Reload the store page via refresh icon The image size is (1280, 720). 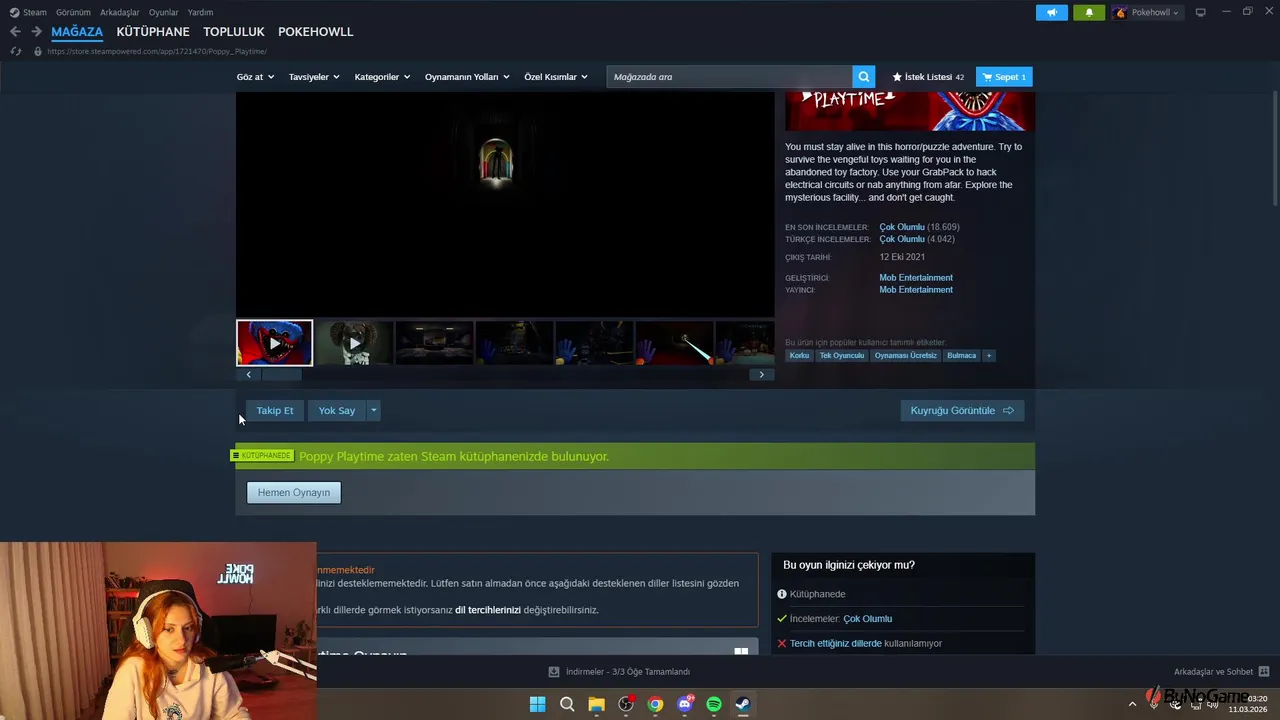[x=15, y=51]
